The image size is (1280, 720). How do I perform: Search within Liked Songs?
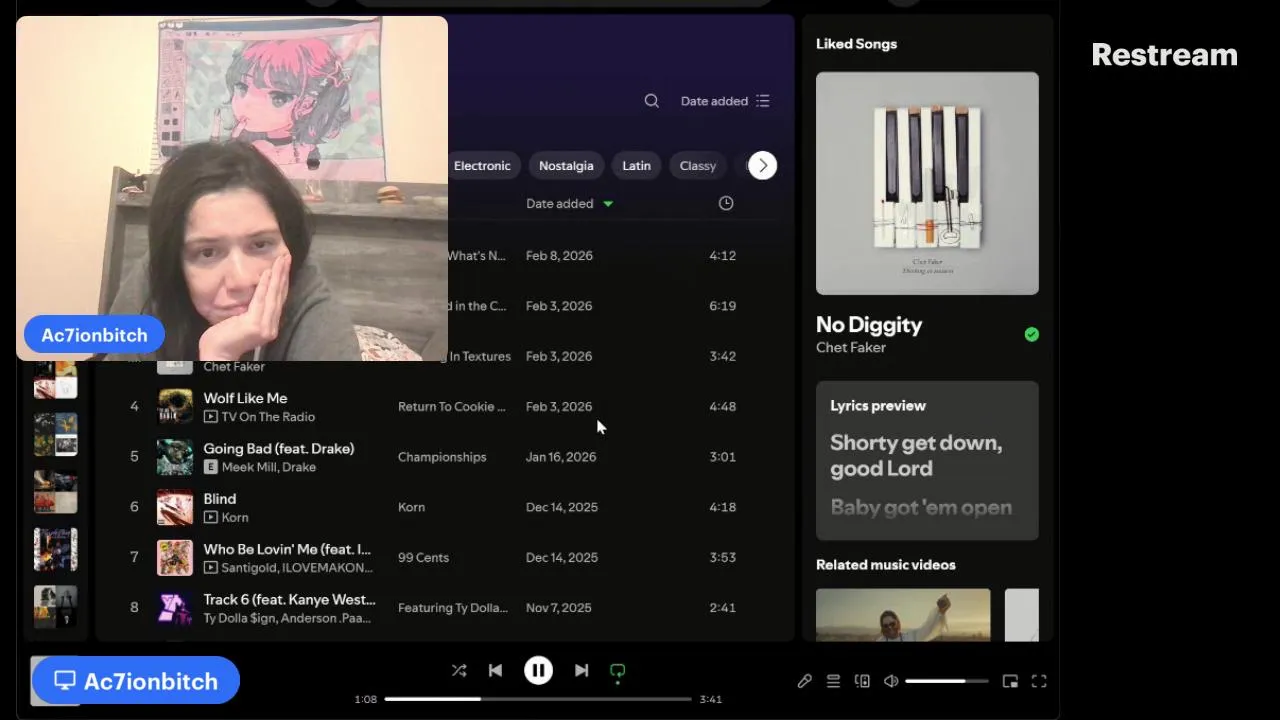[x=652, y=101]
